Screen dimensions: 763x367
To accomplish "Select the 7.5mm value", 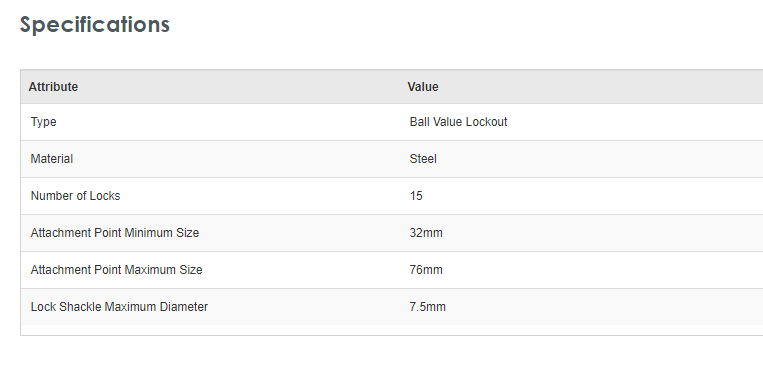I will pos(428,307).
